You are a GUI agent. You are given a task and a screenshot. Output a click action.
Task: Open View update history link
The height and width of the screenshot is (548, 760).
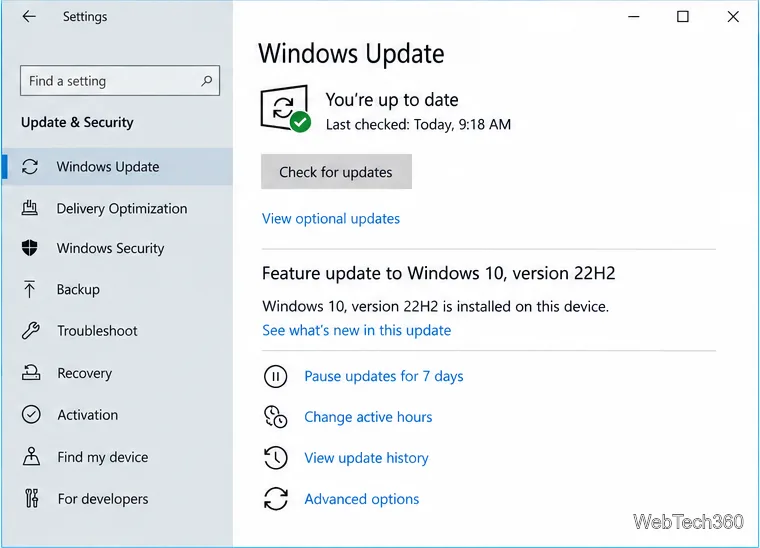tap(366, 458)
